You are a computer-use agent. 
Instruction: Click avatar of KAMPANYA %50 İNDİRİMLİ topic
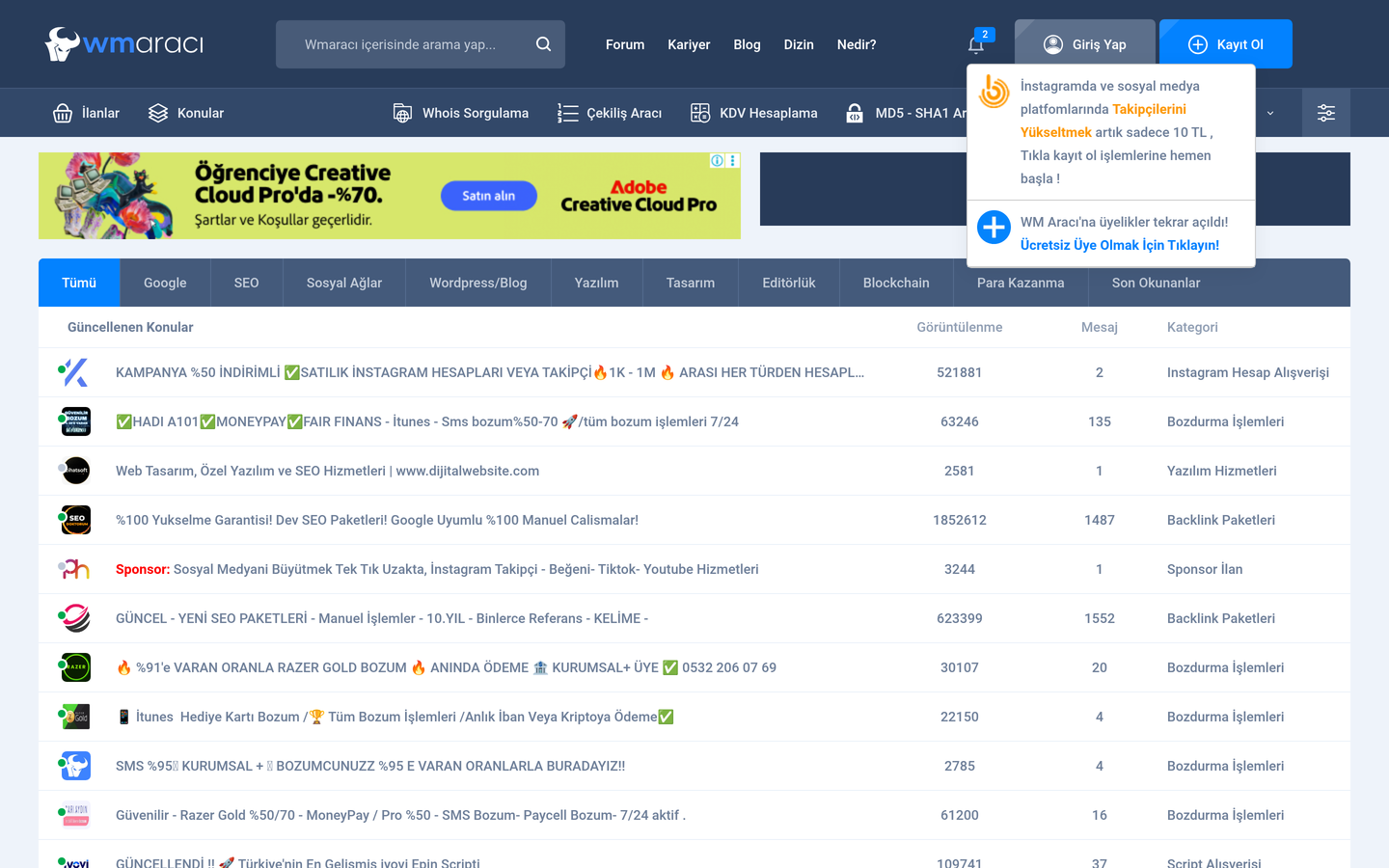pos(74,372)
